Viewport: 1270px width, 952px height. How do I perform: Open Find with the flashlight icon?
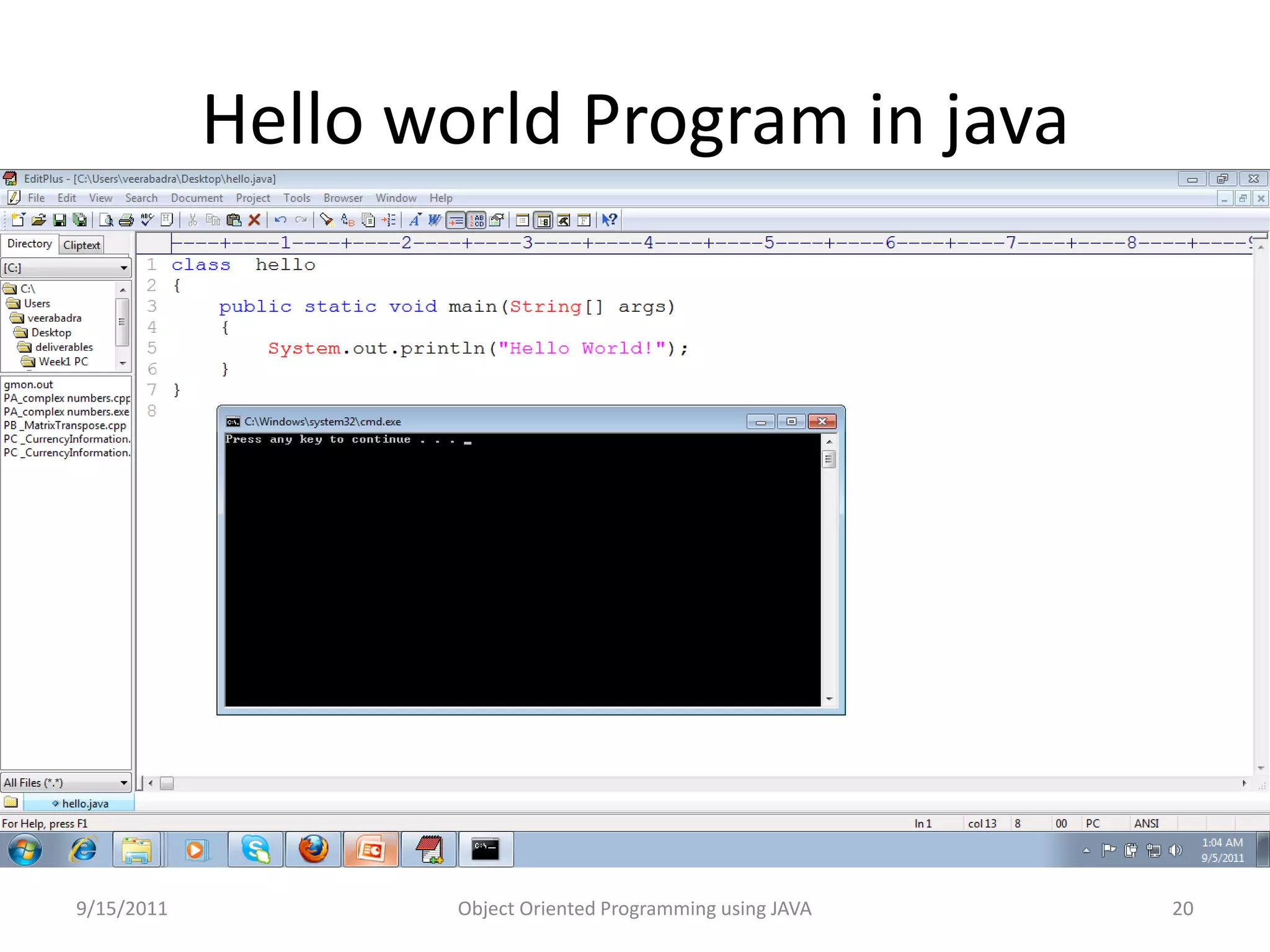click(327, 220)
